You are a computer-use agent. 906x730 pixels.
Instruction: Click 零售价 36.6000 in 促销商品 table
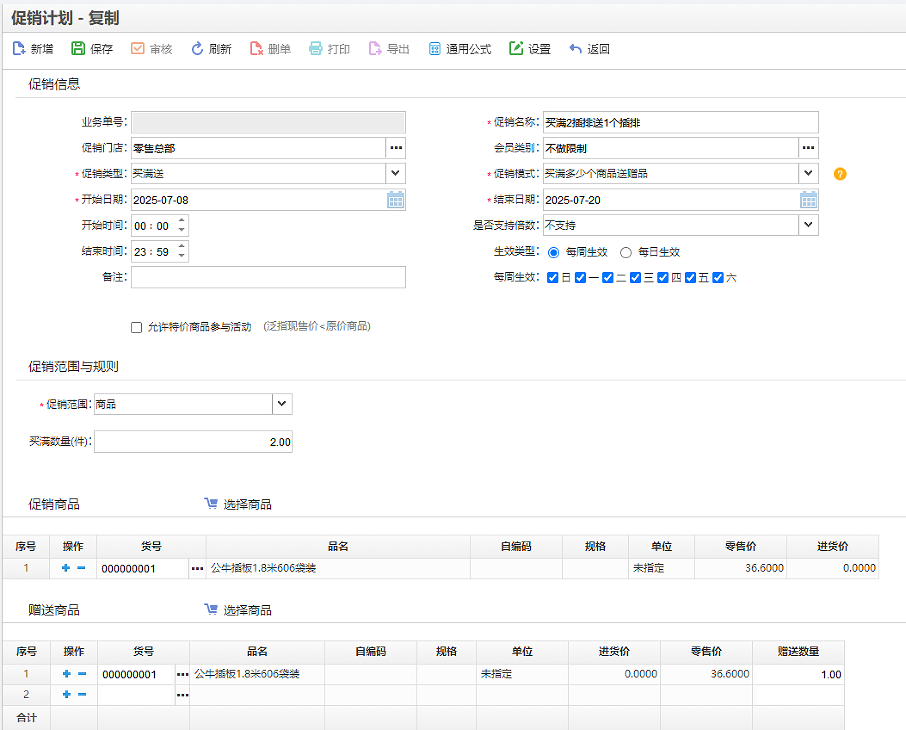741,569
